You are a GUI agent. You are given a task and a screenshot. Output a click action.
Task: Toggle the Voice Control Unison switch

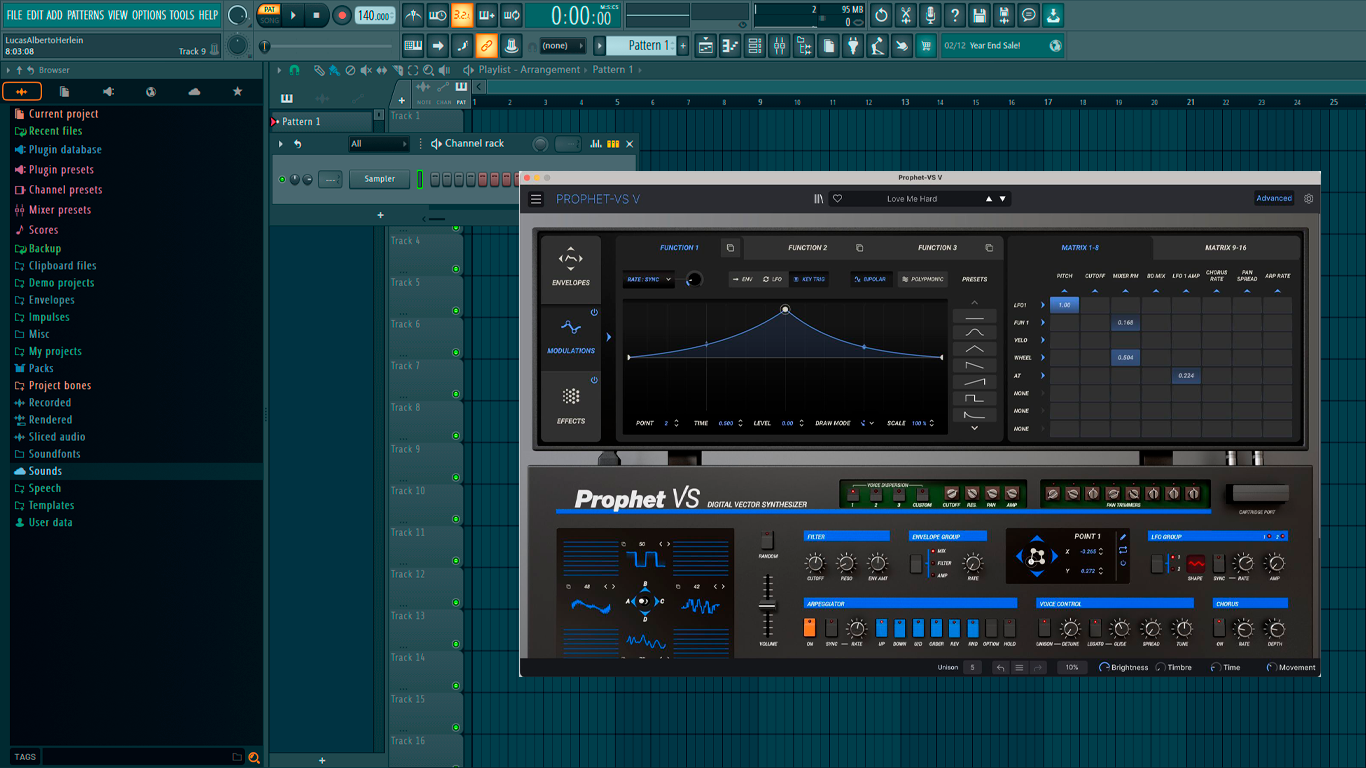point(1044,628)
